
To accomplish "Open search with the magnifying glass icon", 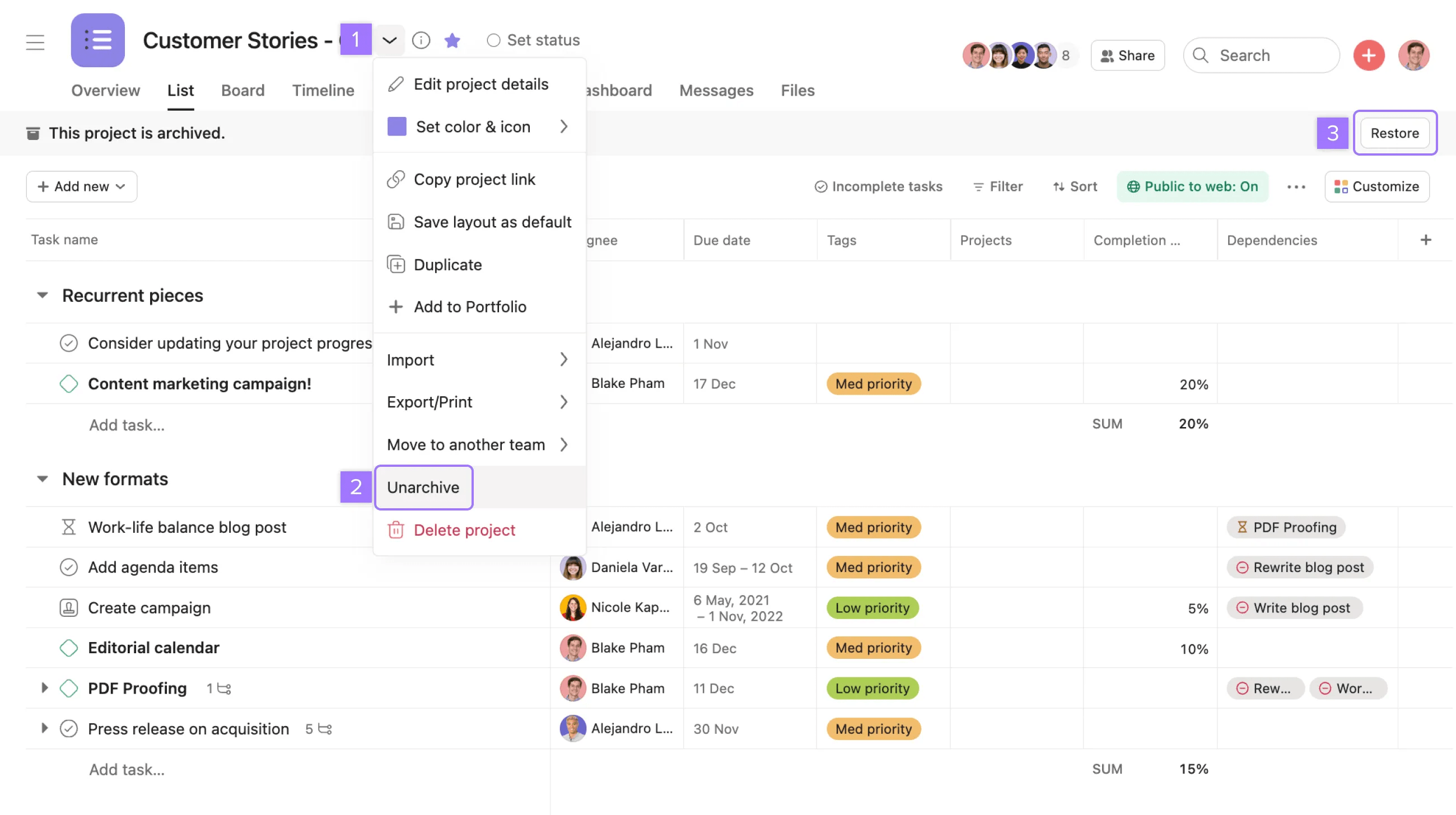I will pyautogui.click(x=1201, y=55).
